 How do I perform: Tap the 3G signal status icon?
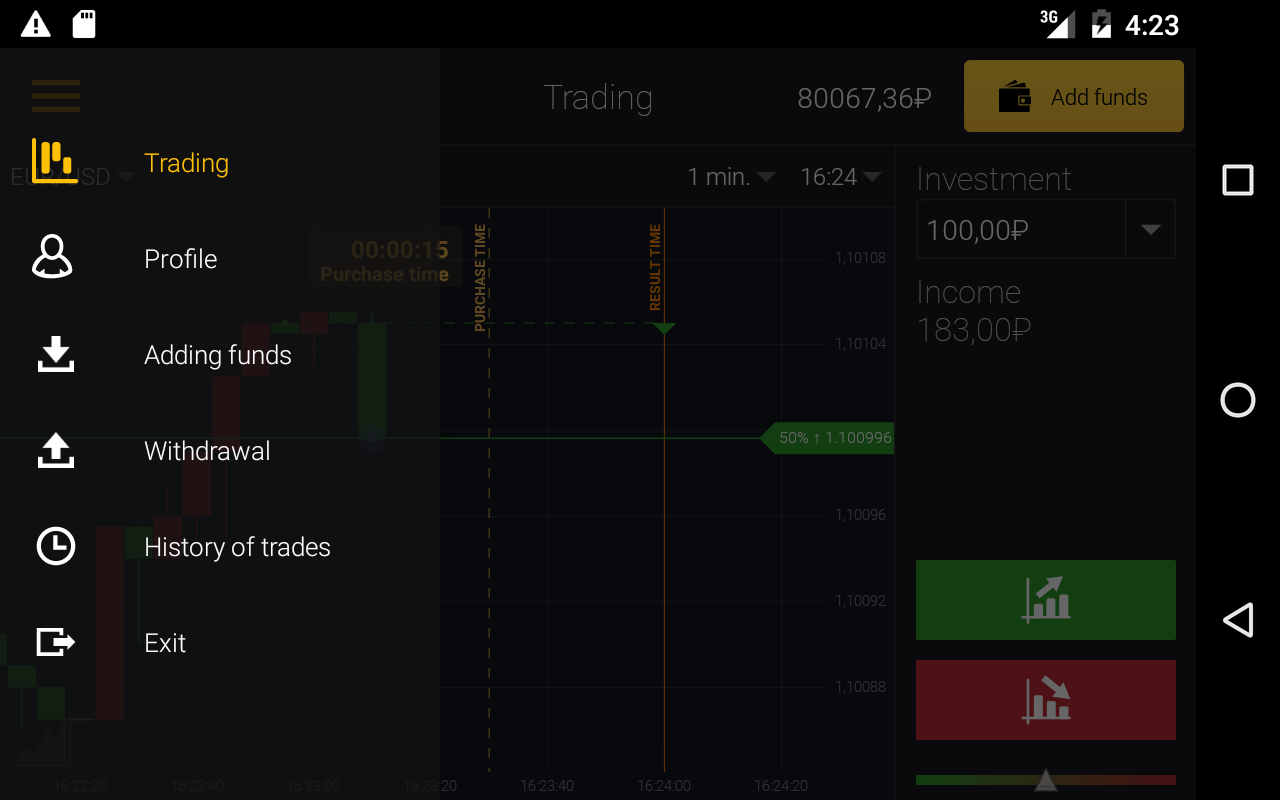(1057, 23)
